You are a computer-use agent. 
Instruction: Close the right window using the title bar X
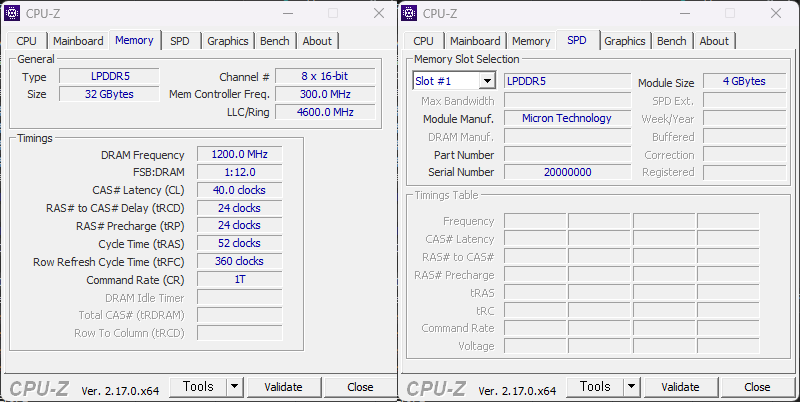pyautogui.click(x=775, y=13)
